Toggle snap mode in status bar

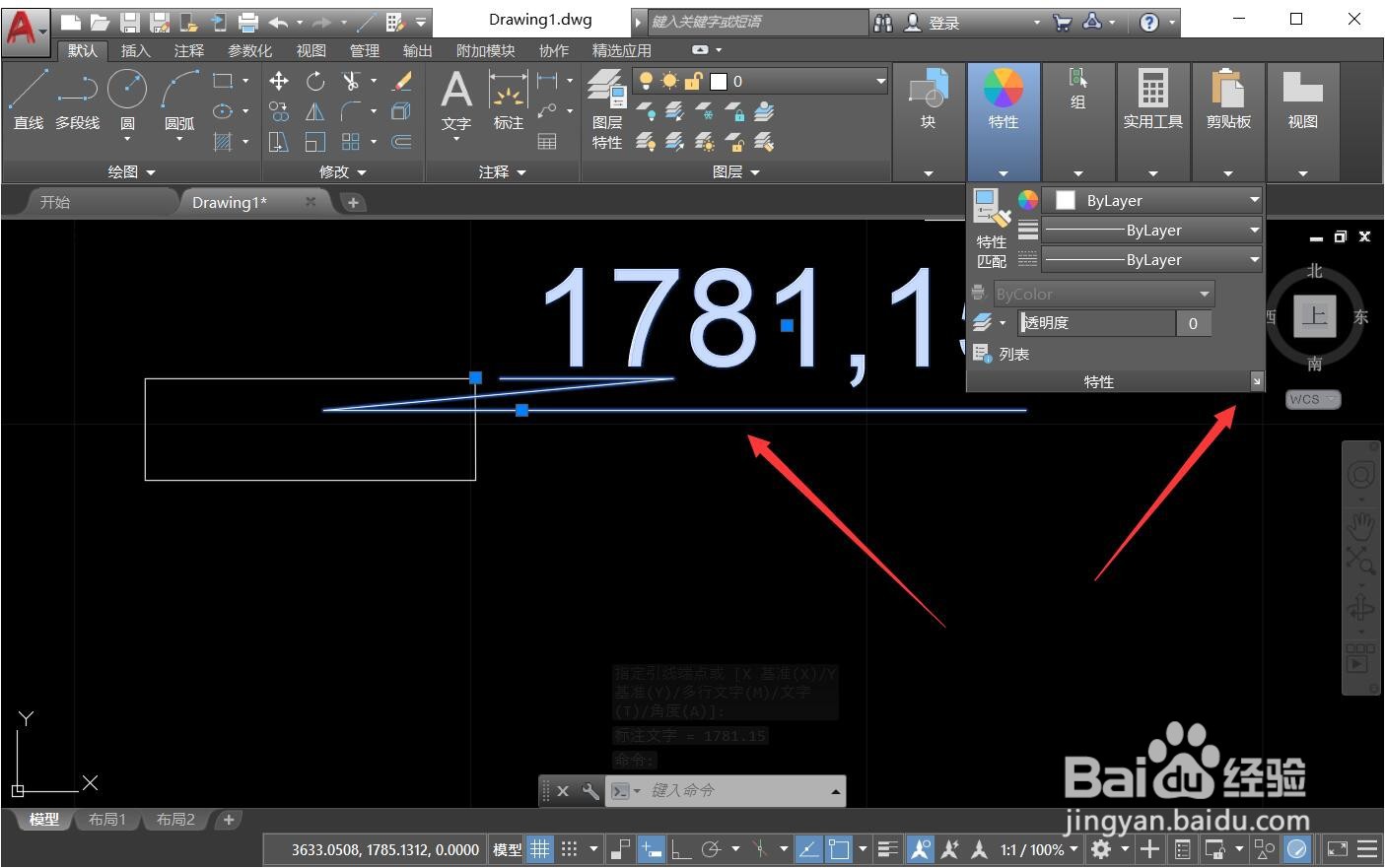(570, 848)
